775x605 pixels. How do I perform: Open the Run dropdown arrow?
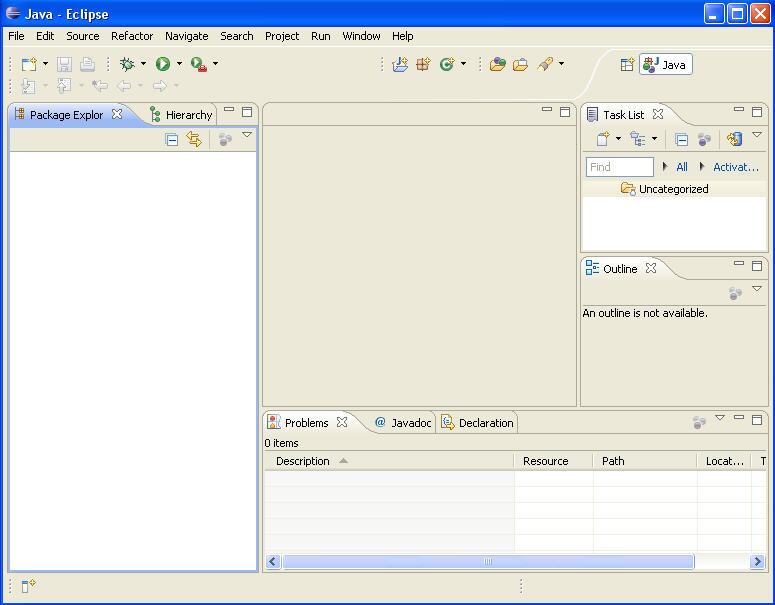[x=179, y=64]
